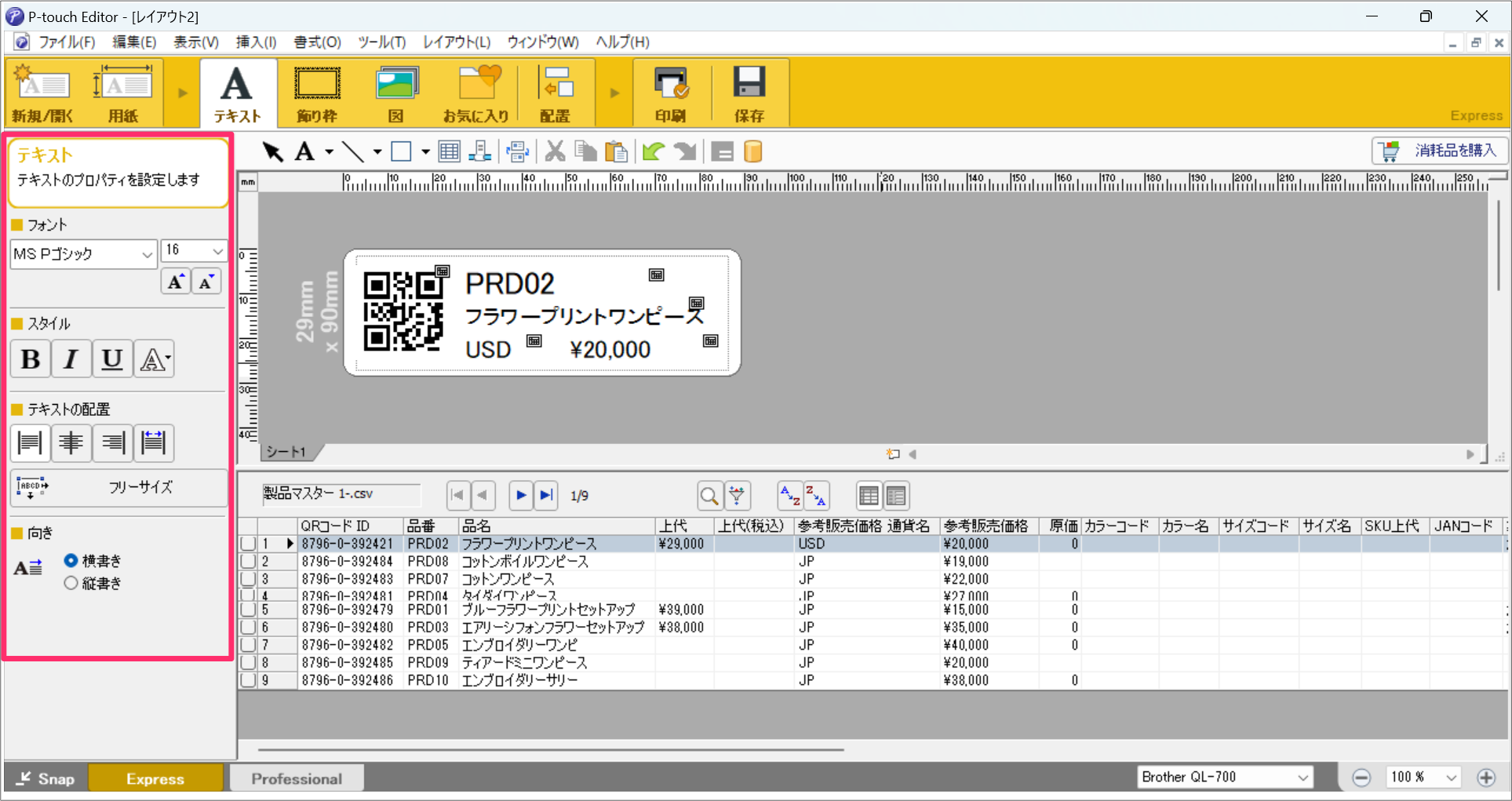Zoom in with the plus button
1512x801 pixels.
tap(1486, 777)
